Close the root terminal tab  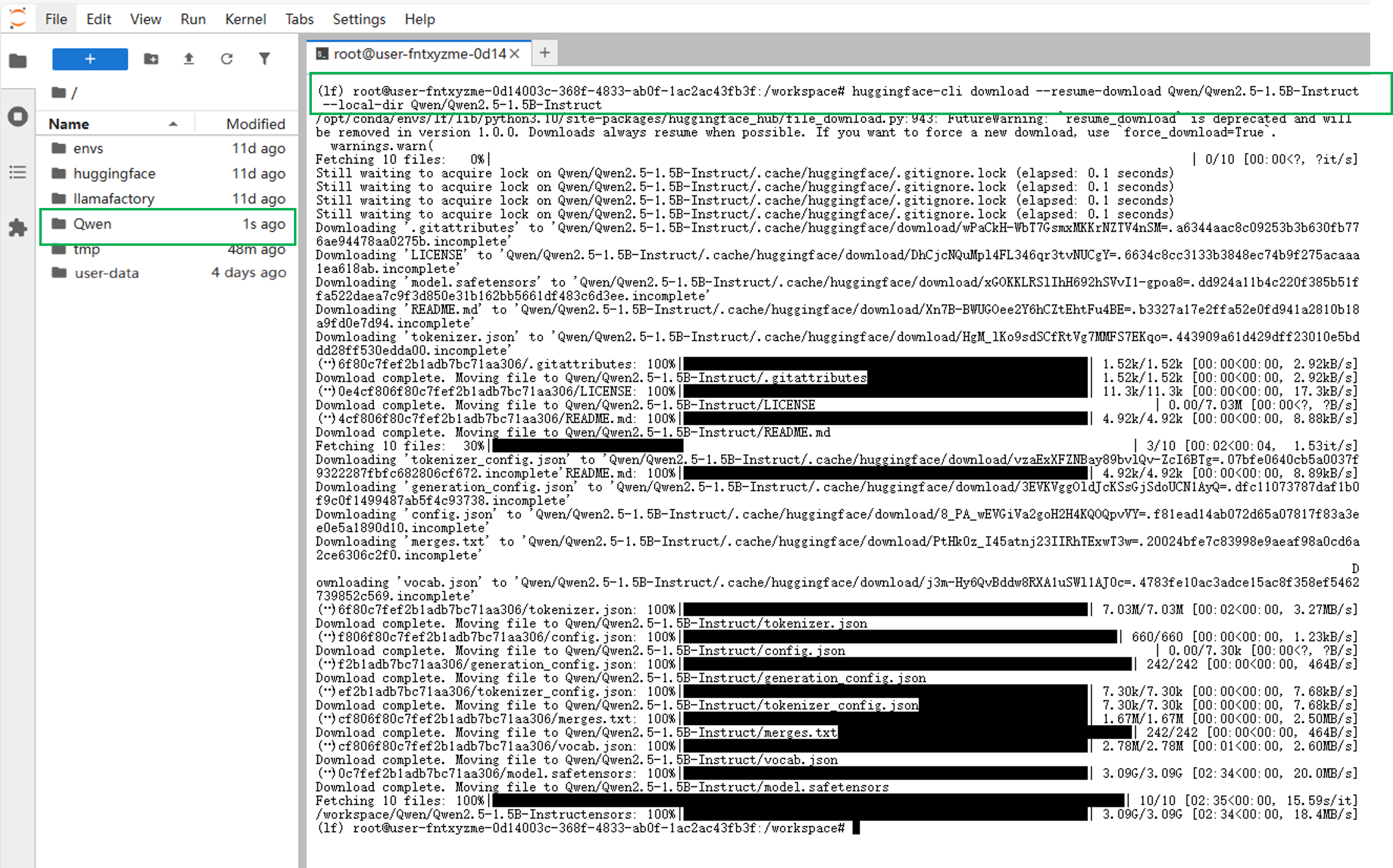pyautogui.click(x=515, y=54)
